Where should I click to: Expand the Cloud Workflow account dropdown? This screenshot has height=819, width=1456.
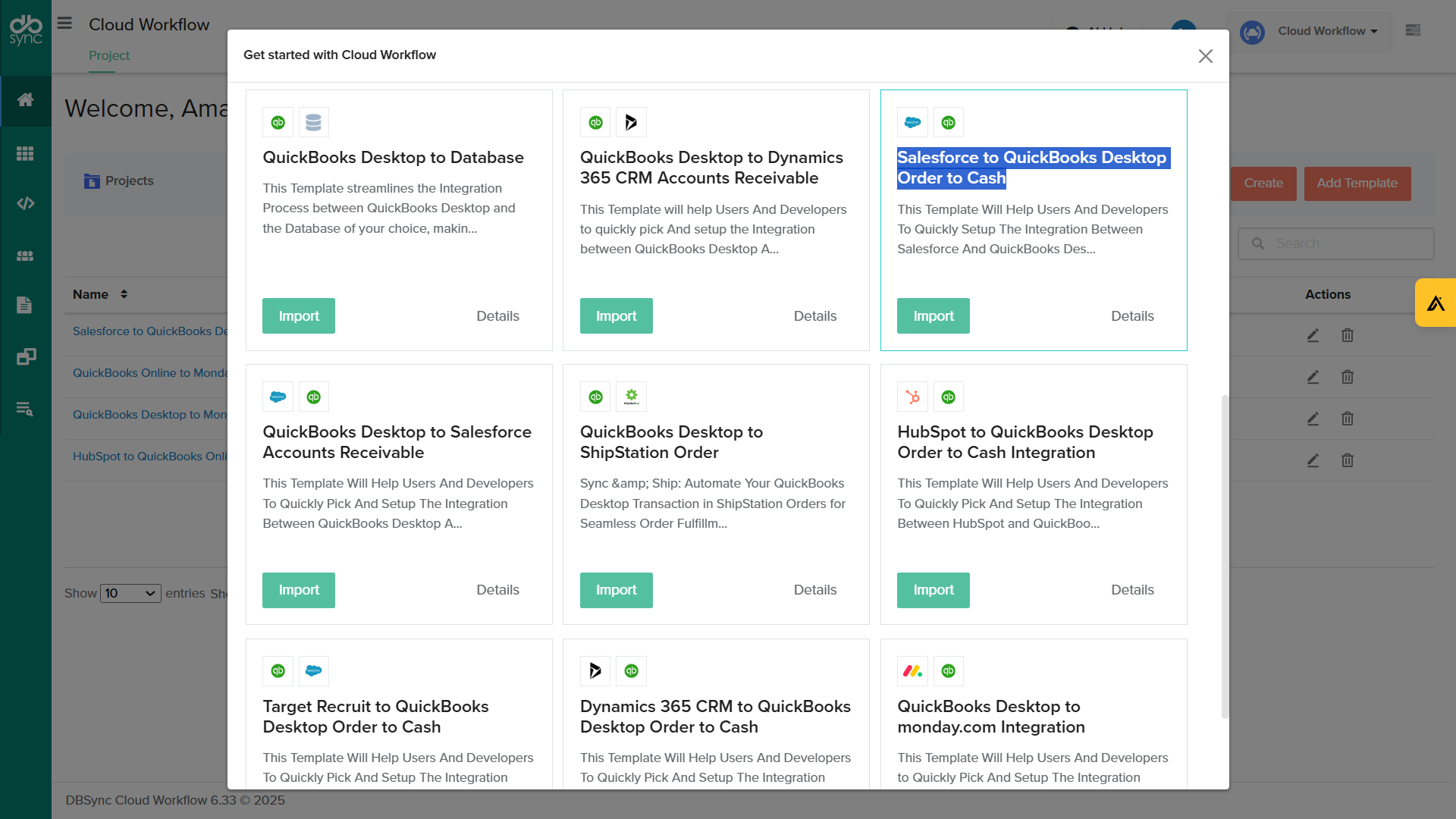[1327, 31]
